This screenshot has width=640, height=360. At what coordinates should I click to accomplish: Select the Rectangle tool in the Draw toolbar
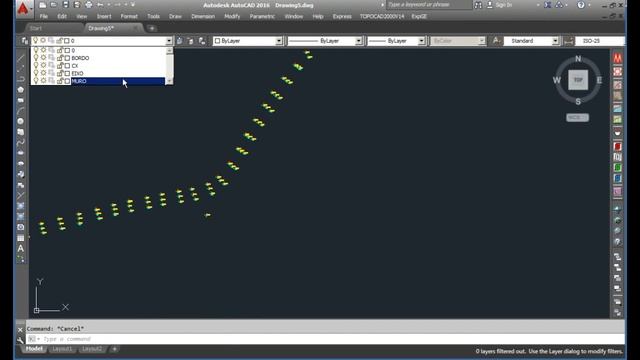pos(21,100)
